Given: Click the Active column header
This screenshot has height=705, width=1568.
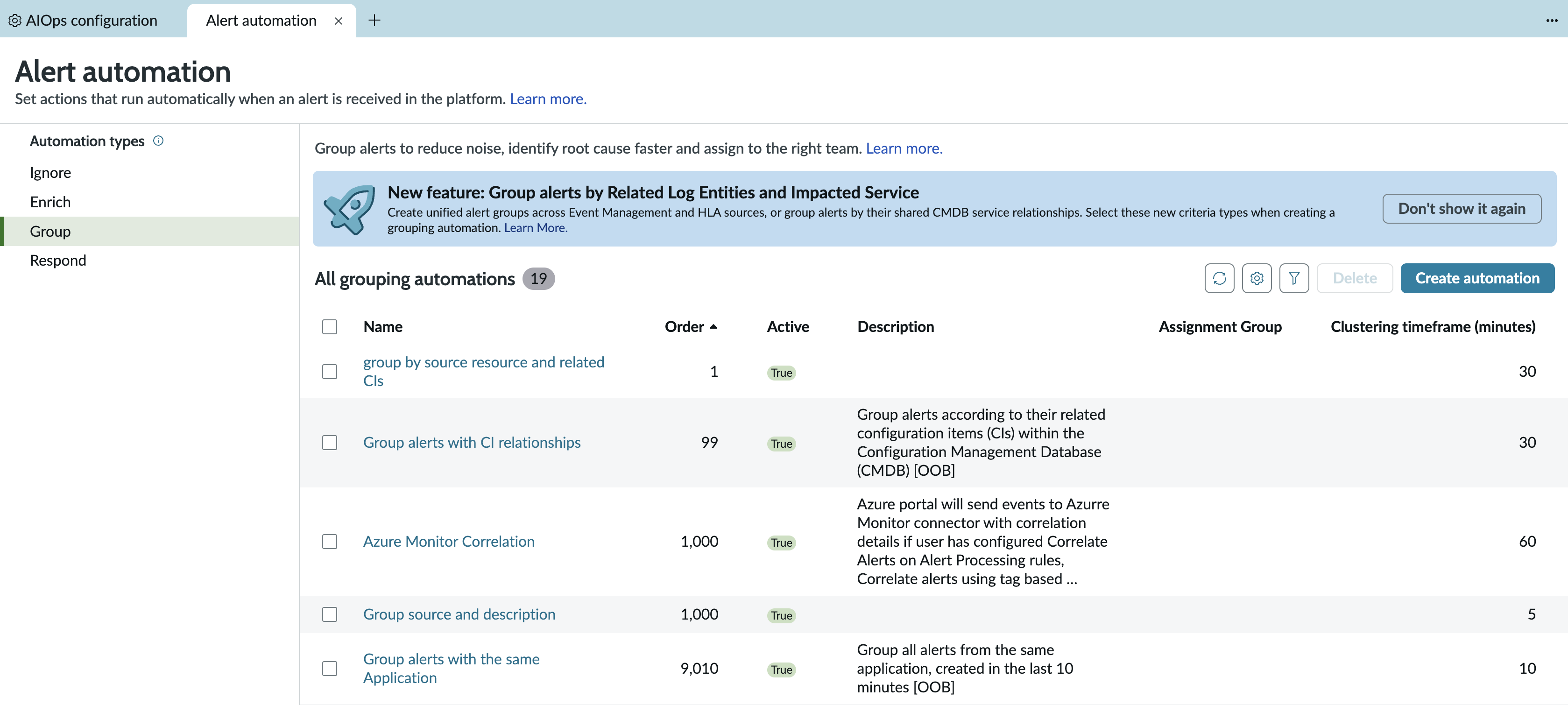Looking at the screenshot, I should [788, 327].
